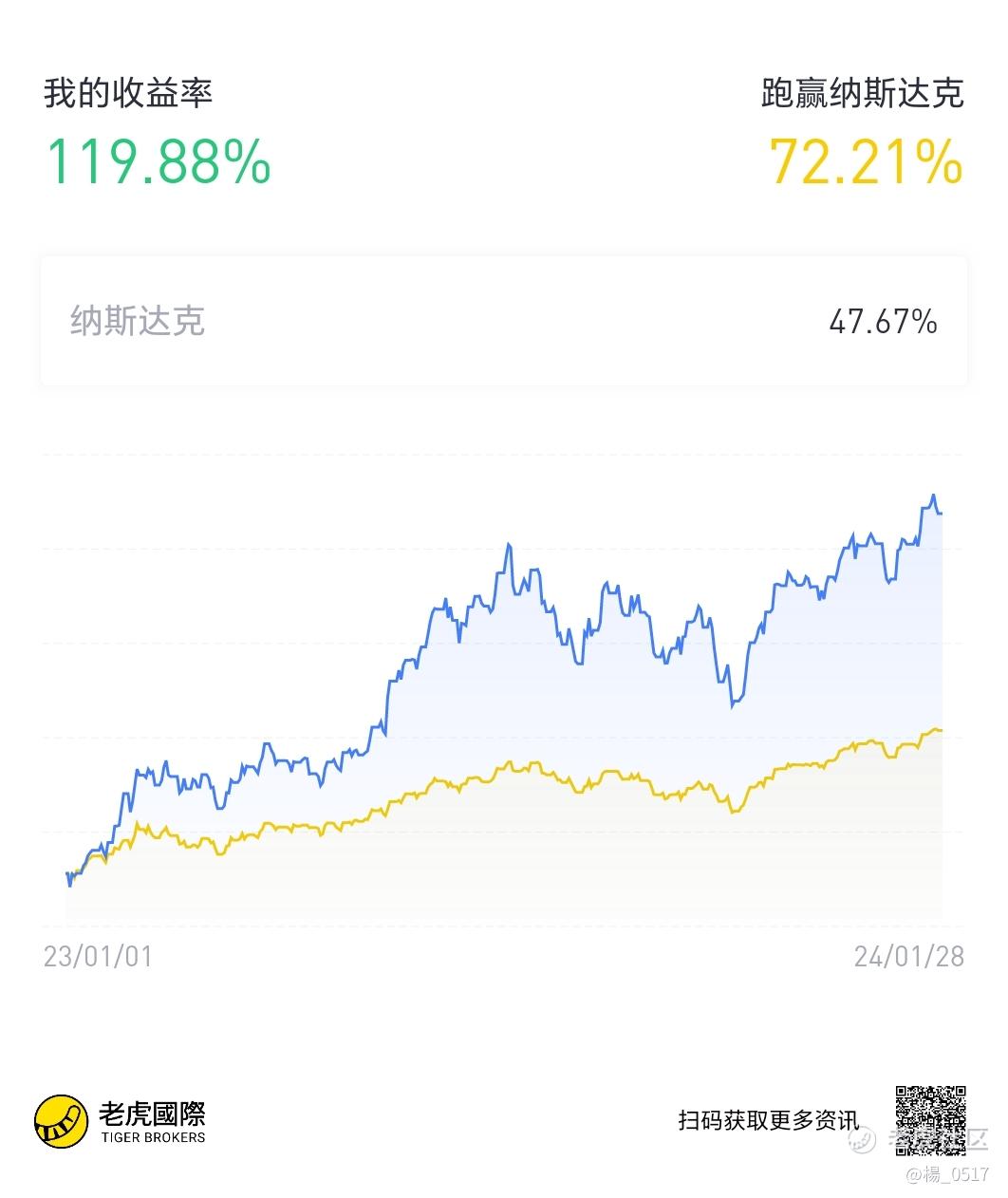Select the 23/01/01 start date label
This screenshot has width=1008, height=1198.
98,956
